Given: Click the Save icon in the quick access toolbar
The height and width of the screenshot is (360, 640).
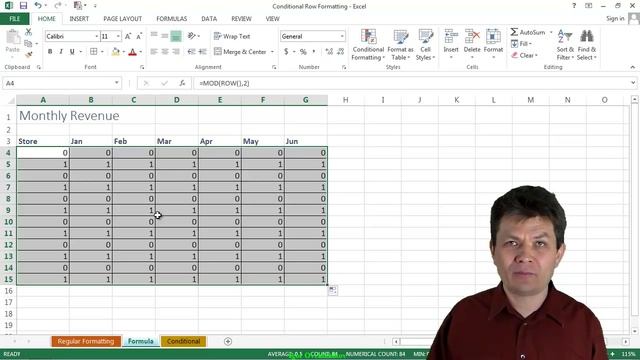Looking at the screenshot, I should click(23, 6).
